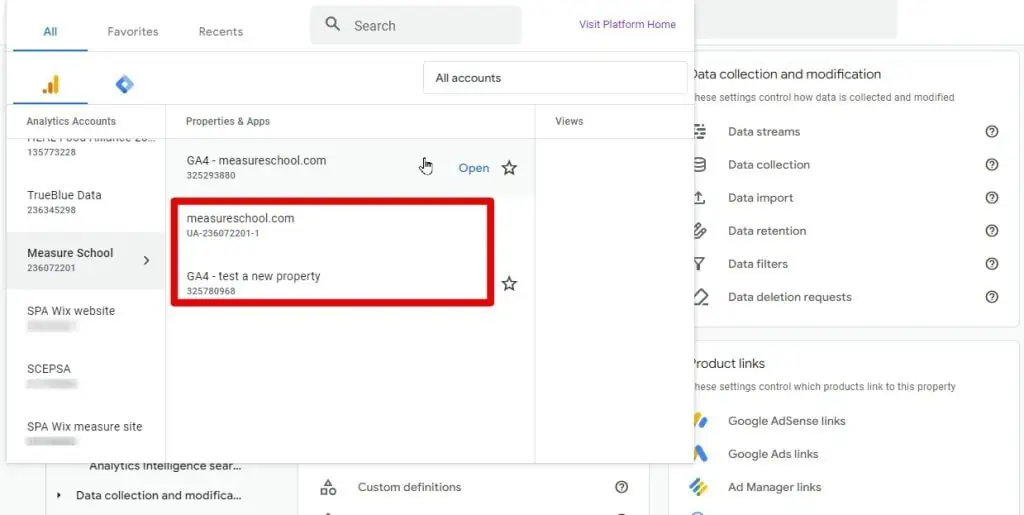Switch to the Favorites tab
This screenshot has width=1024, height=515.
[133, 32]
